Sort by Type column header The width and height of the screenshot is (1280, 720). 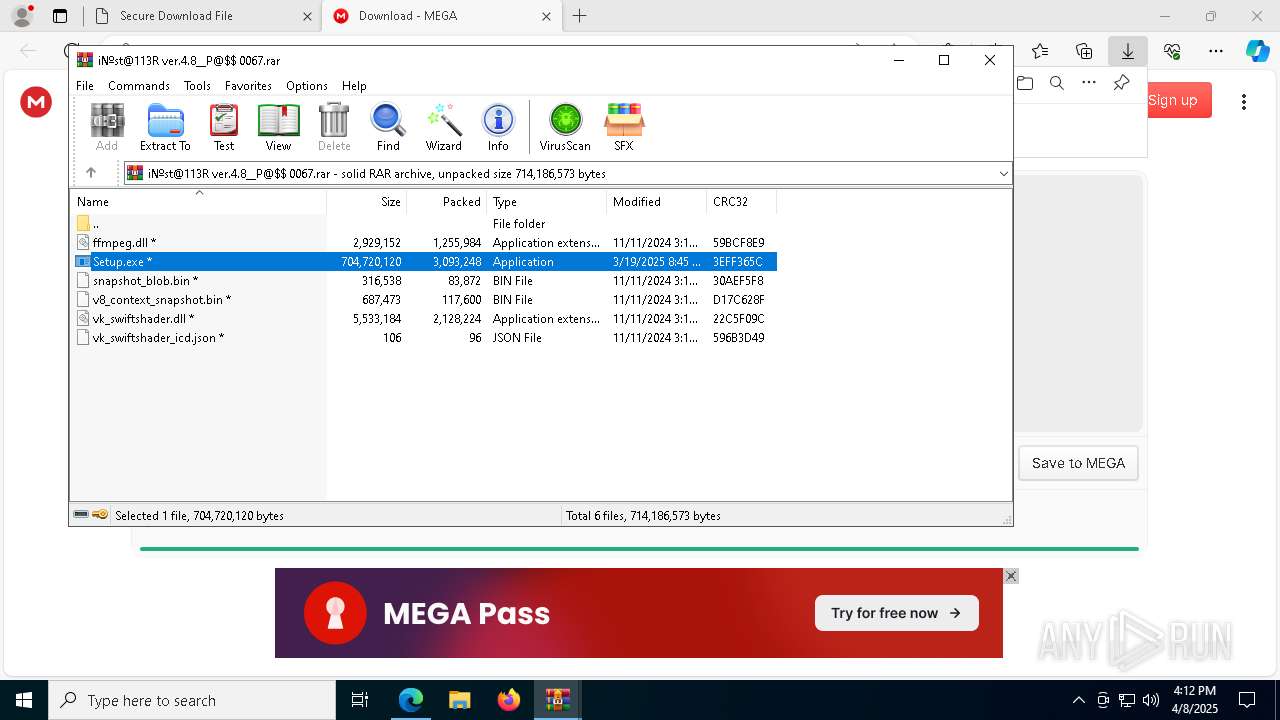547,201
